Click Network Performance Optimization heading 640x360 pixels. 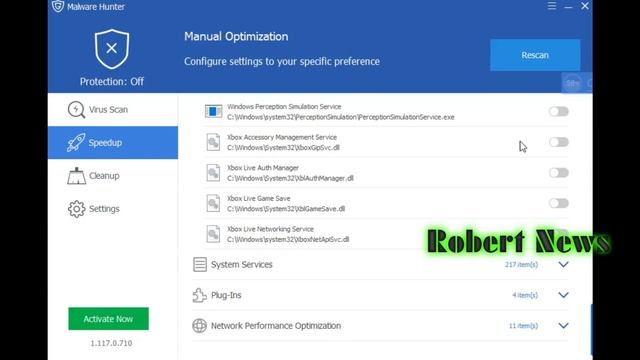click(276, 326)
